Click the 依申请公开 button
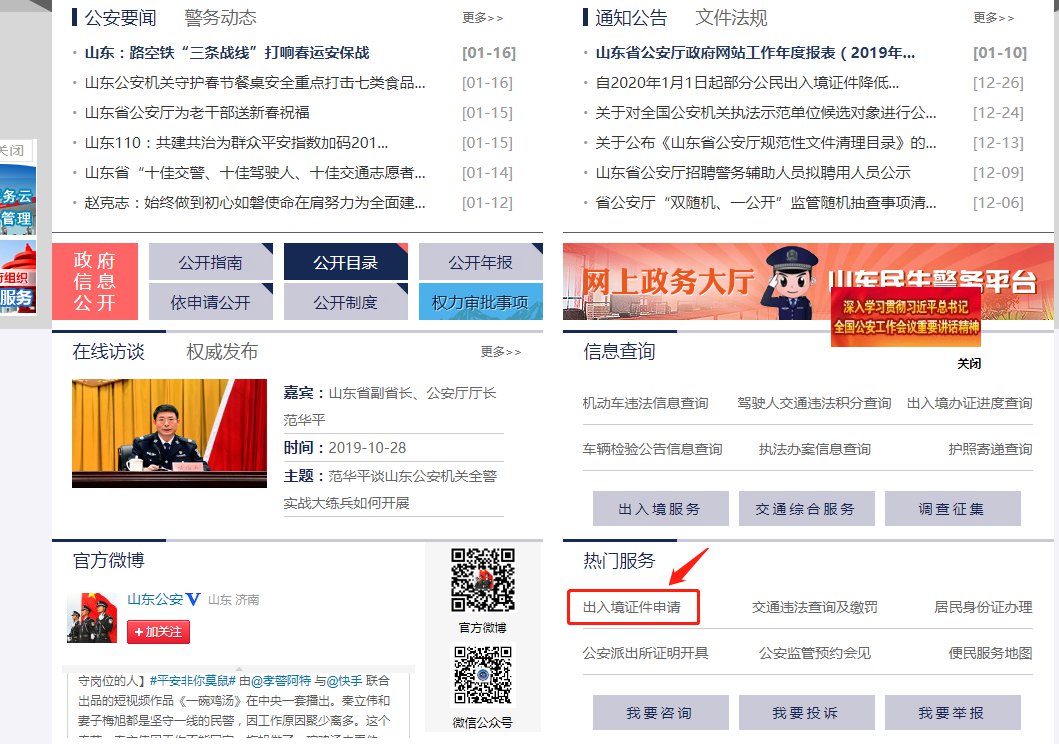The height and width of the screenshot is (744, 1059). coord(211,302)
